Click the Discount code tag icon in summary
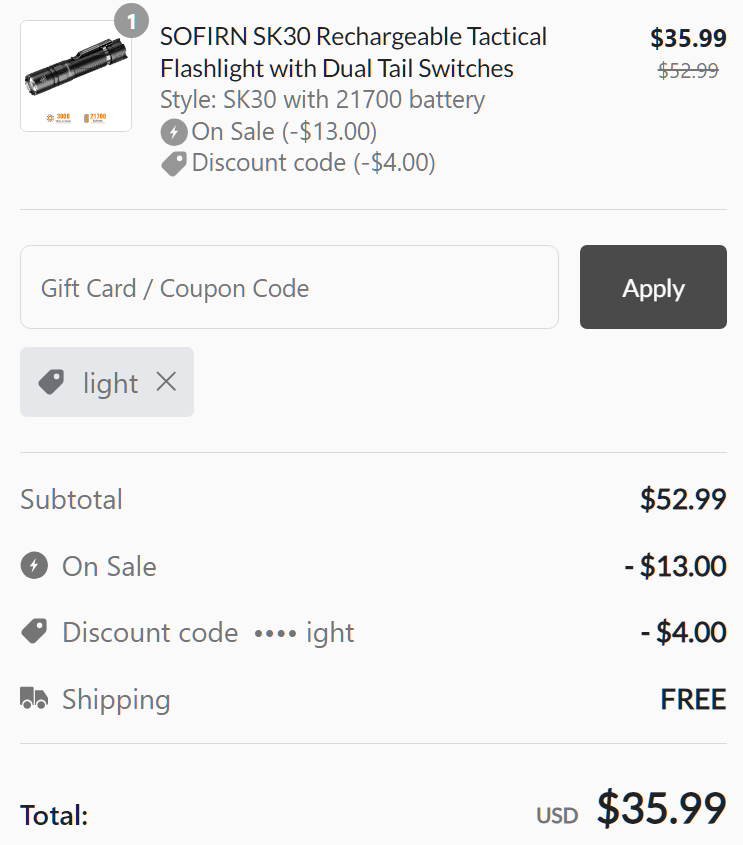The width and height of the screenshot is (743, 845). [x=34, y=632]
